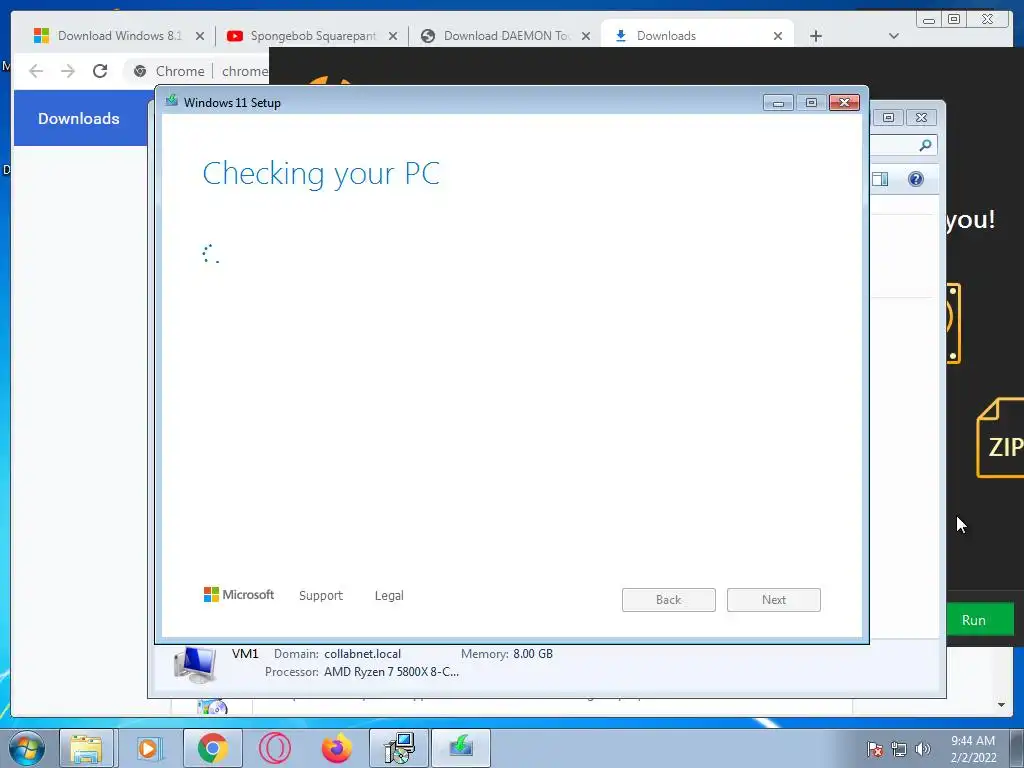Click the Microsoft logo in Setup

click(x=238, y=595)
